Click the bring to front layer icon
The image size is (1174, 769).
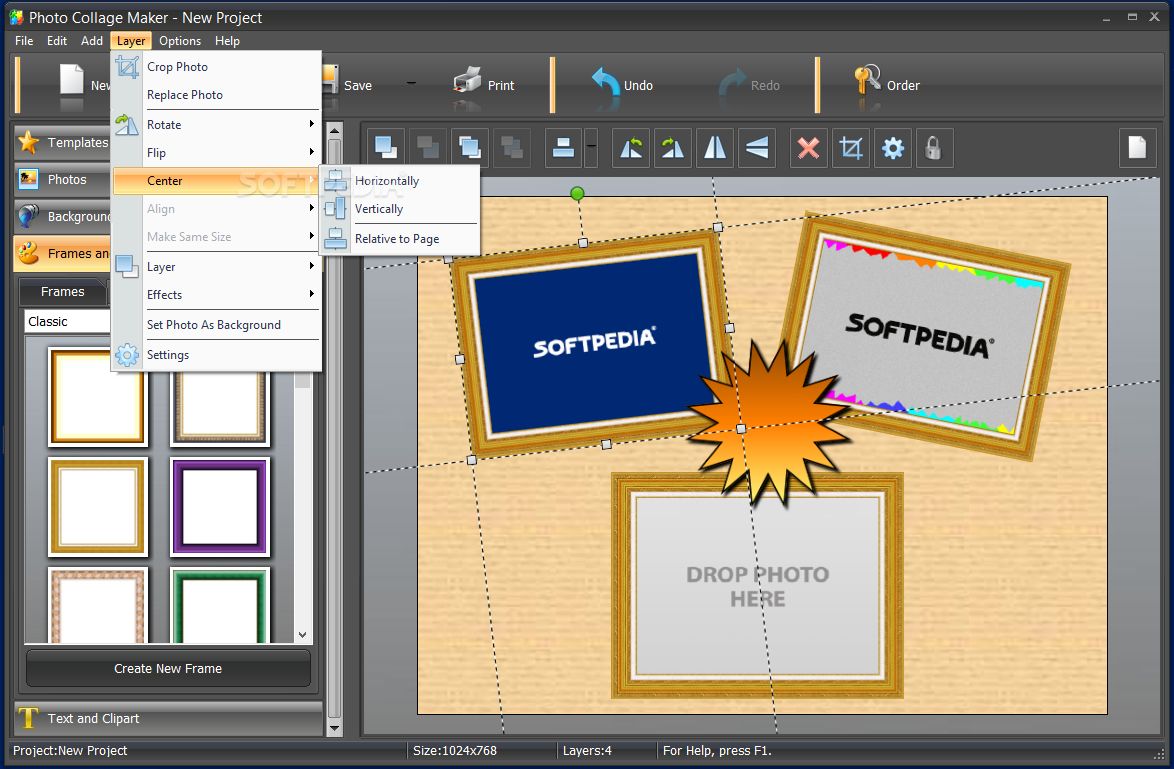(386, 148)
